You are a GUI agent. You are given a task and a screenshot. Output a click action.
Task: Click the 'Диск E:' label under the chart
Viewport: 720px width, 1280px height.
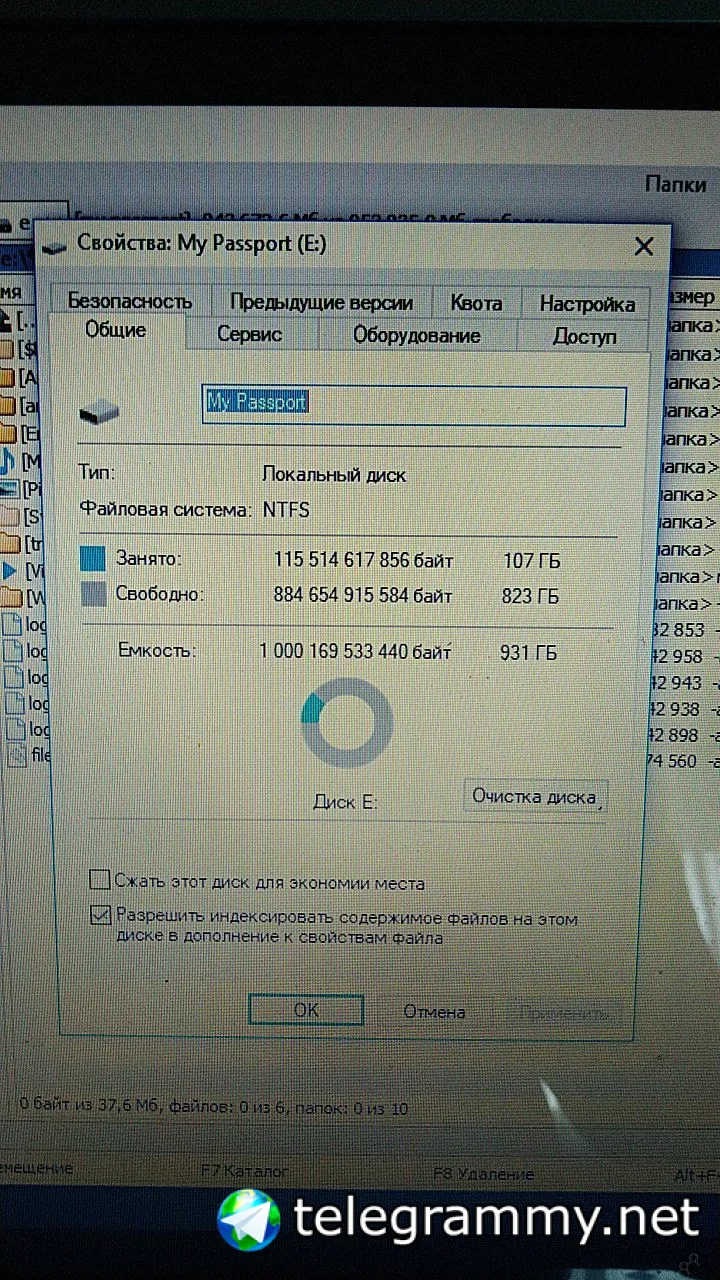pyautogui.click(x=344, y=801)
